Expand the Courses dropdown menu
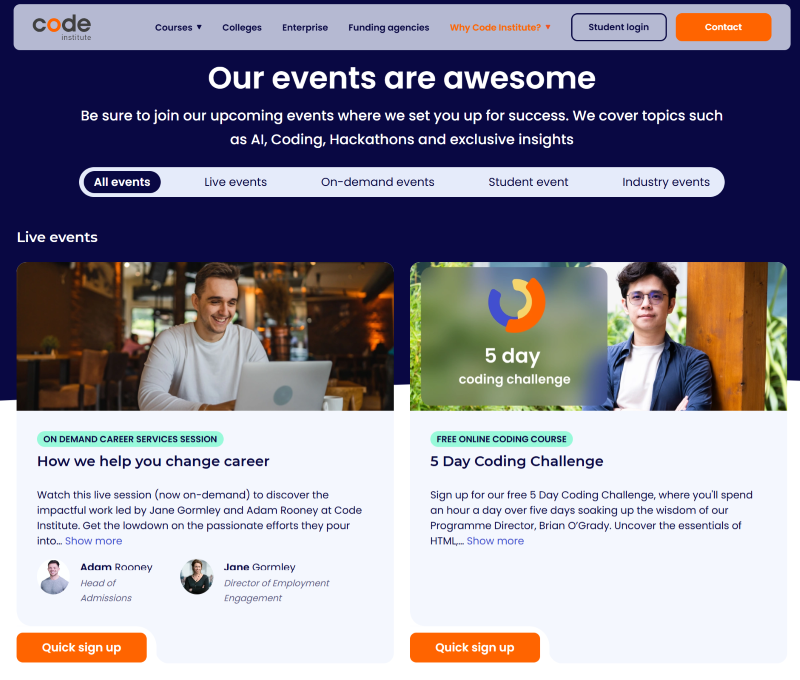Image resolution: width=800 pixels, height=680 pixels. click(178, 28)
